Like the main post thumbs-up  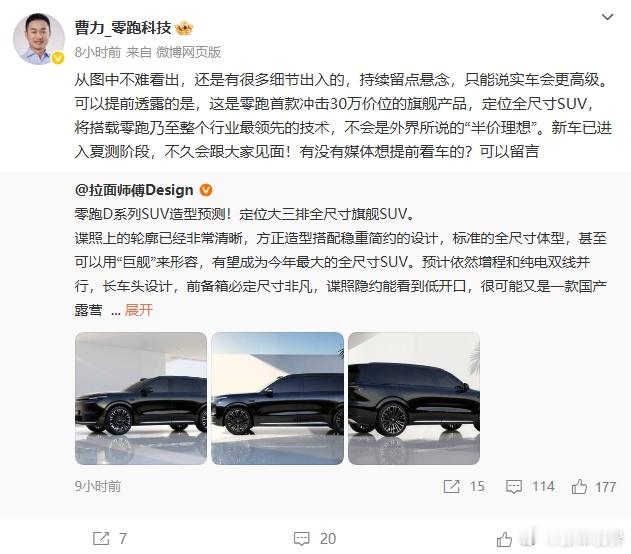coord(504,539)
